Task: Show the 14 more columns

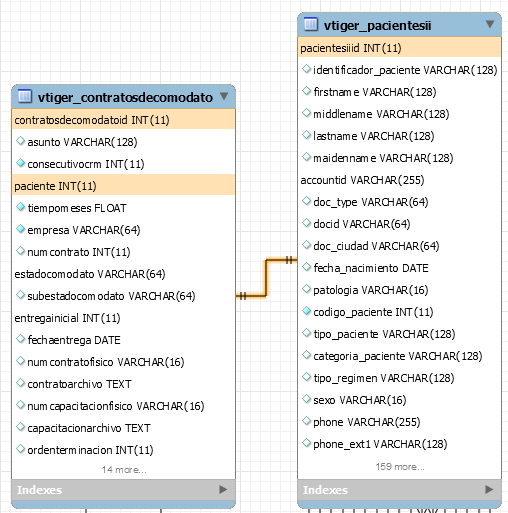Action: tap(124, 470)
